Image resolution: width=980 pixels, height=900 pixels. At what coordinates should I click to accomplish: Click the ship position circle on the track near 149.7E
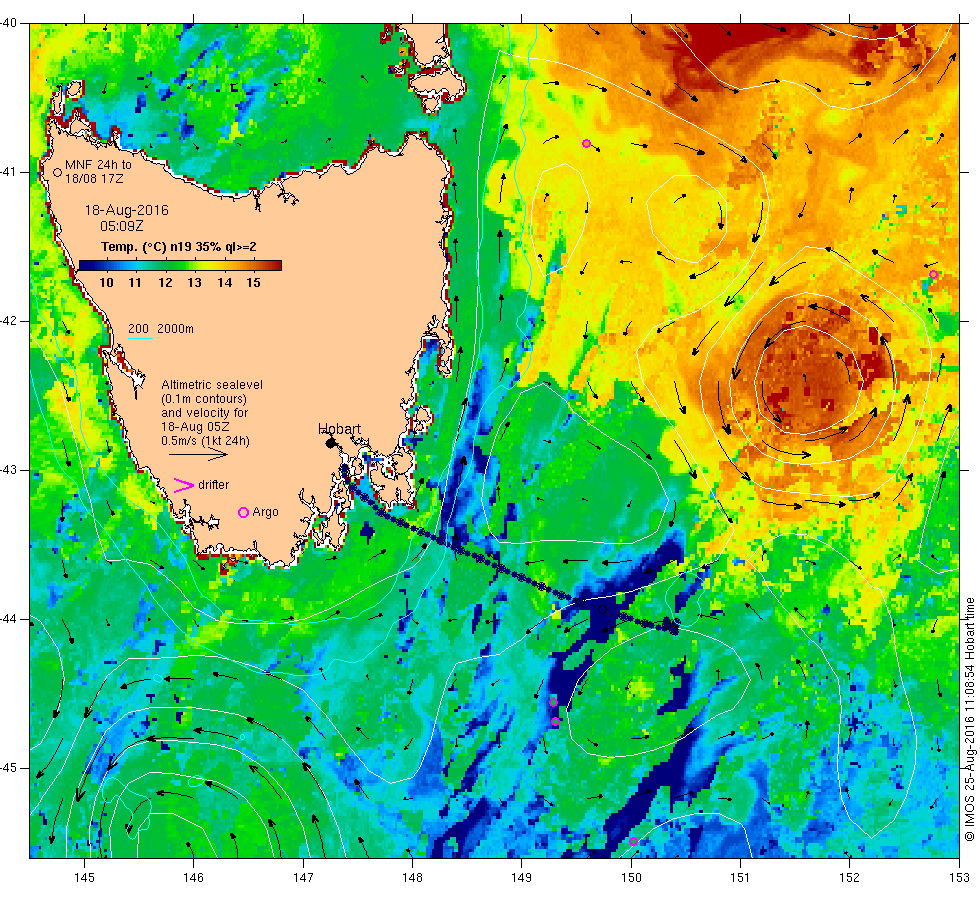(x=602, y=609)
